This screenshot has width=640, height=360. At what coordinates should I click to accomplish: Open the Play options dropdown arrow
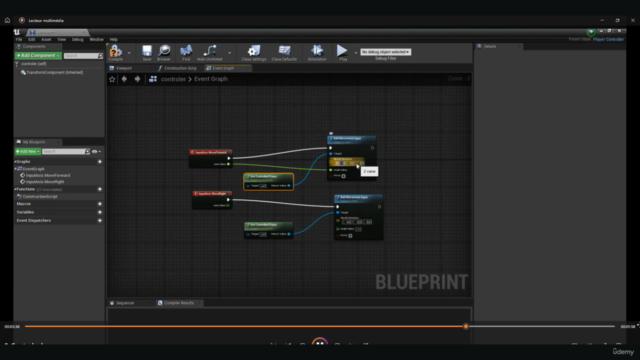(x=356, y=53)
